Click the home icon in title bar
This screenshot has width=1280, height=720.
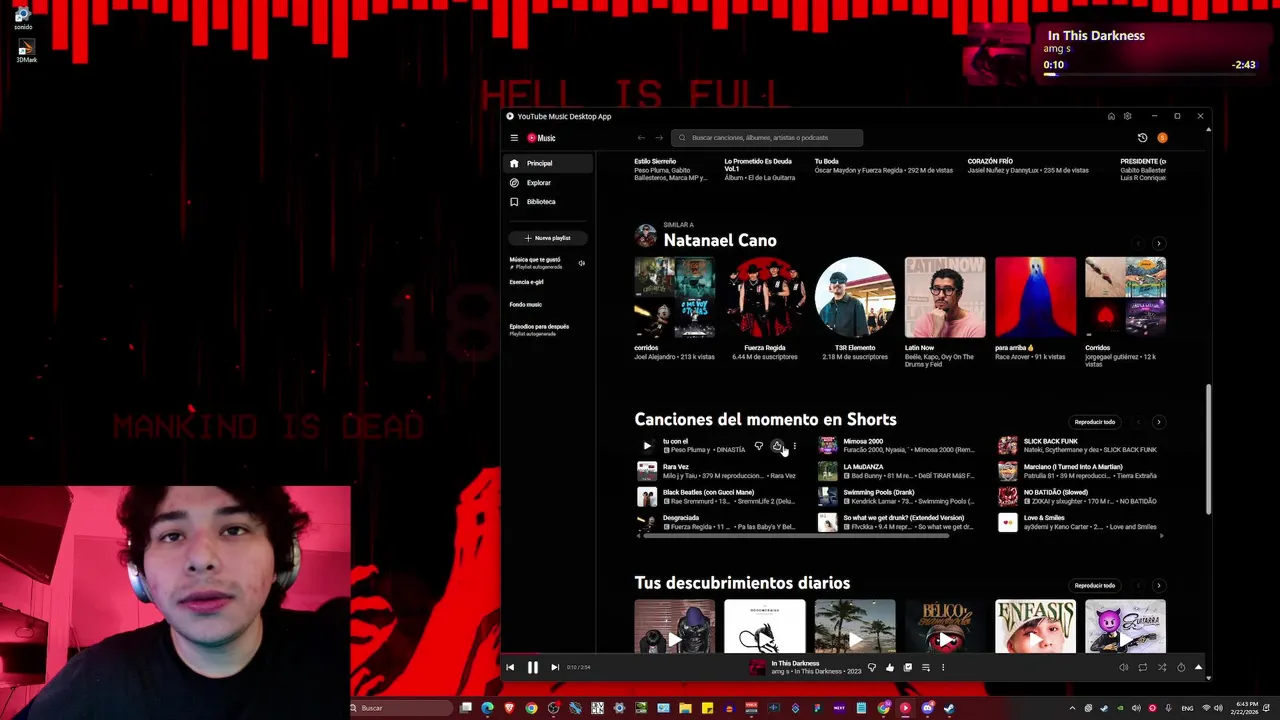[1111, 116]
